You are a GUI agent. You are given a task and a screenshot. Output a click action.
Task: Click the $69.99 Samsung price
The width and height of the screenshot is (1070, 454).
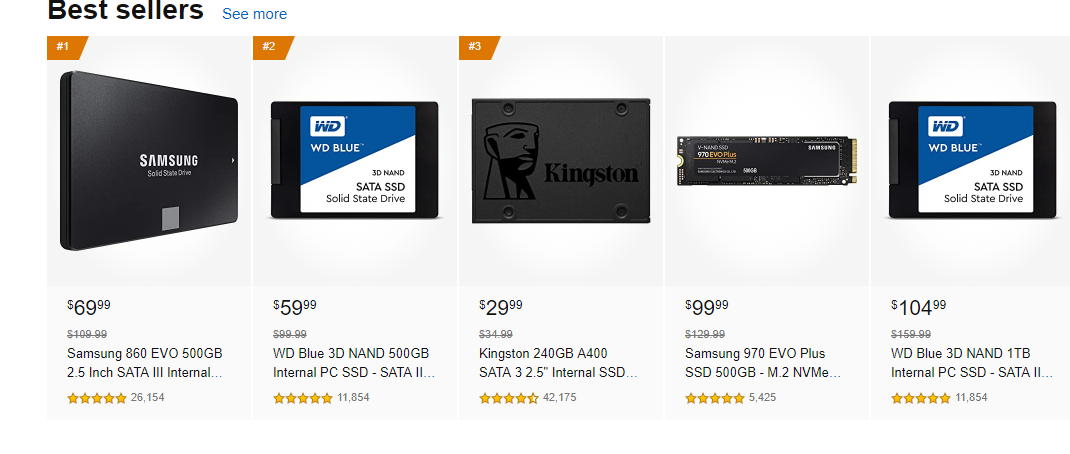point(89,307)
